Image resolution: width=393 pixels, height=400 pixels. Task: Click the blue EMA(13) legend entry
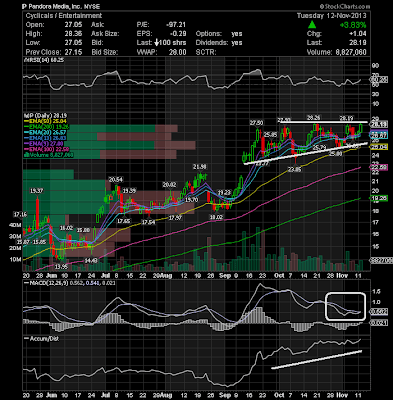pos(44,138)
